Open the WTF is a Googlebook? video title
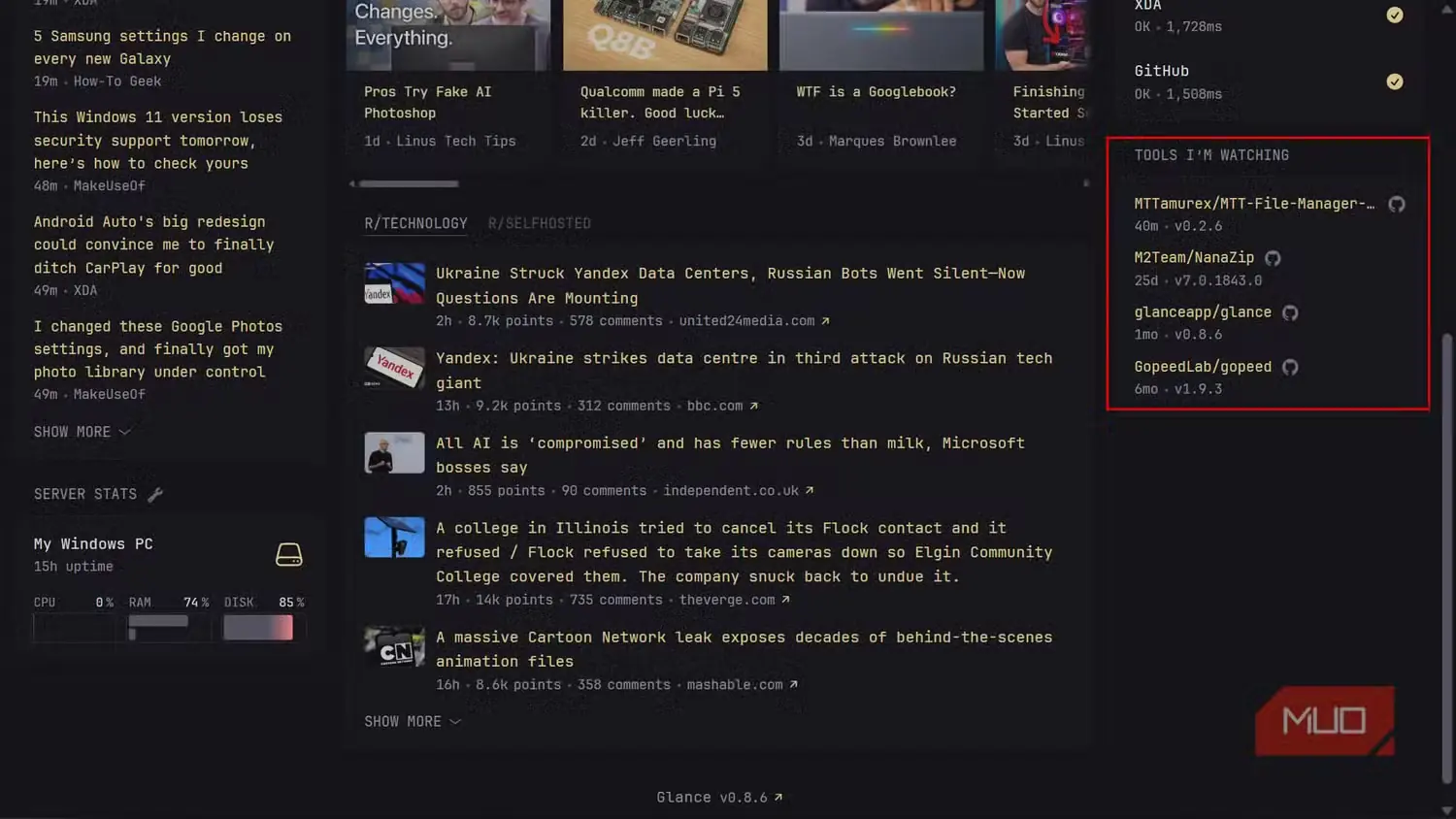 876,92
